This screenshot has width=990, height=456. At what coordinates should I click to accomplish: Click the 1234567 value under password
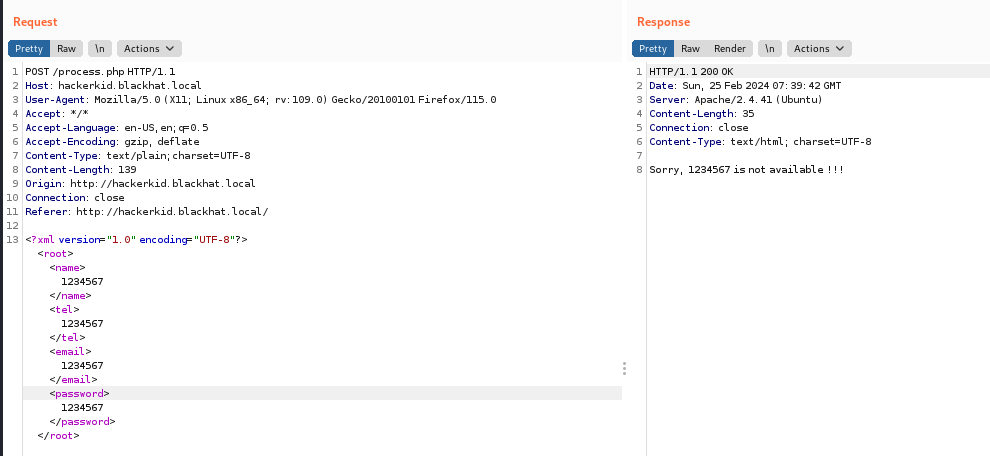pos(82,407)
